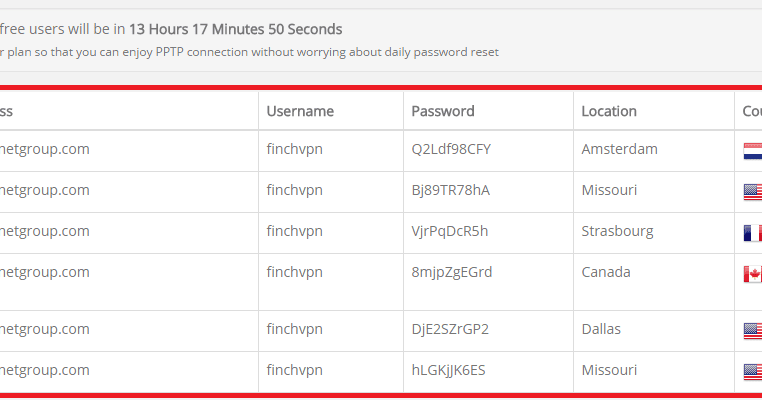Click the US flag beside Bj89TR78hA row
Screen dimensions: 762x400
point(753,192)
